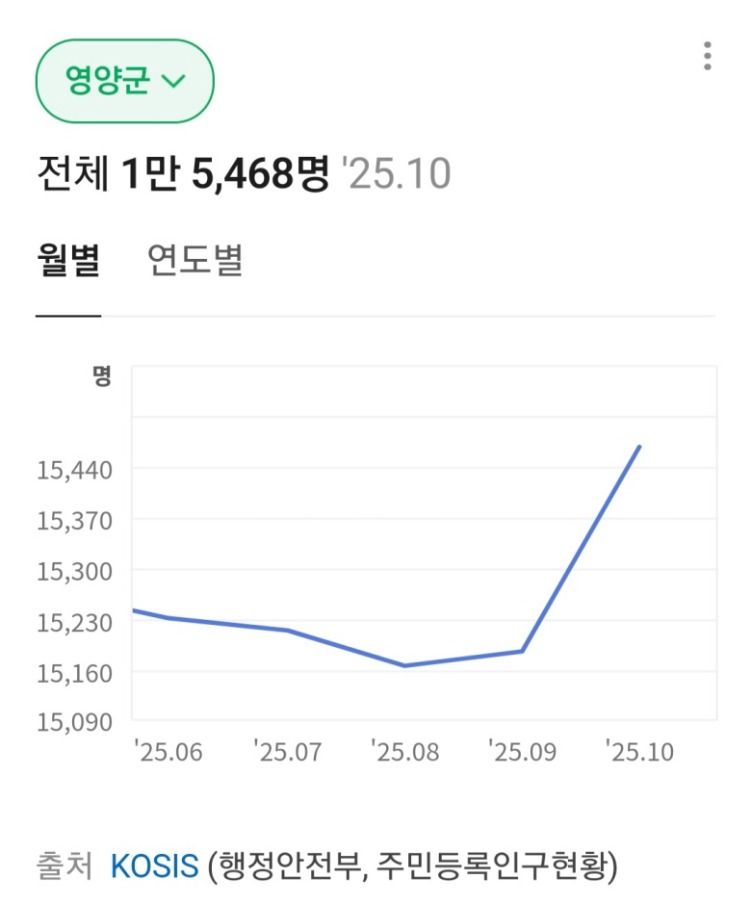This screenshot has height=901, width=750.
Task: Click the 15,440 y-axis value
Action: (75, 469)
